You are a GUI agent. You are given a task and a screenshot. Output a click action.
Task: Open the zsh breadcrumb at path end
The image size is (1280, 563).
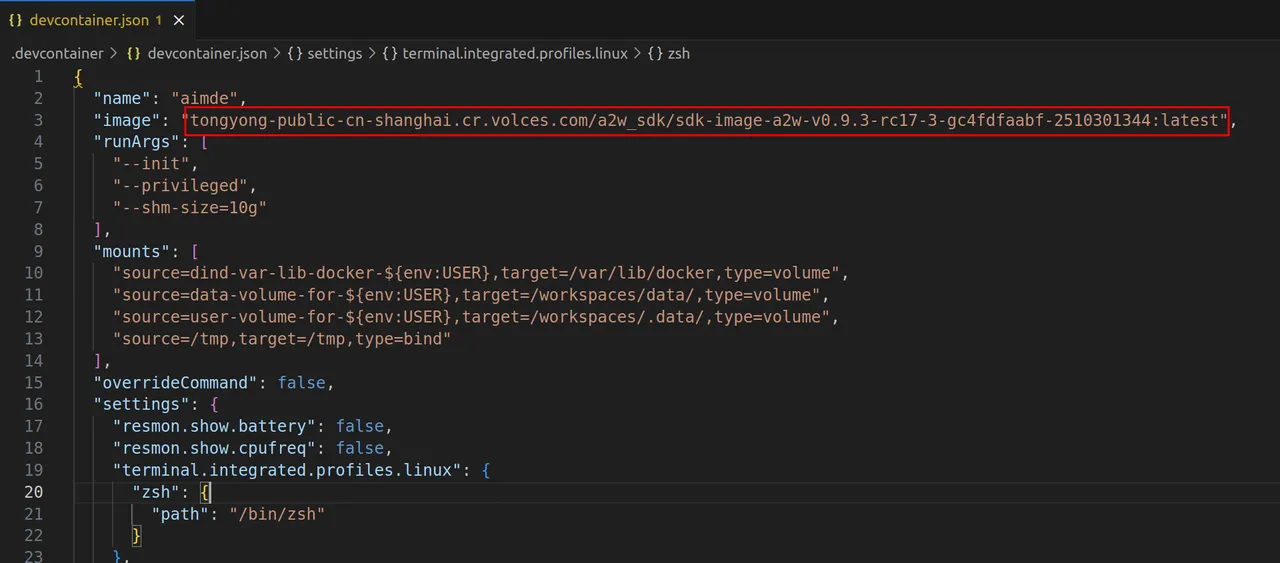tap(679, 53)
